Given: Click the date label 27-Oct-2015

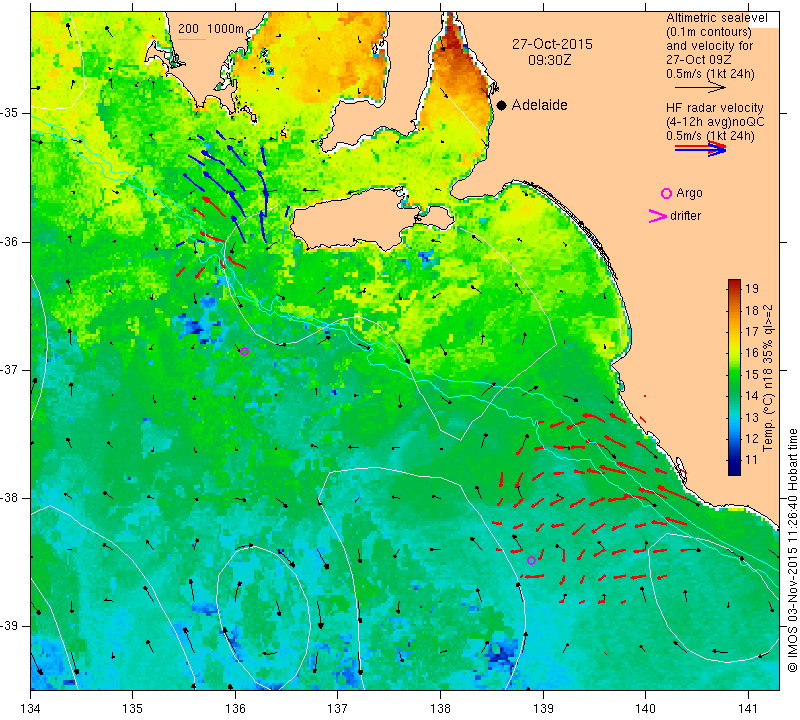Looking at the screenshot, I should (552, 44).
